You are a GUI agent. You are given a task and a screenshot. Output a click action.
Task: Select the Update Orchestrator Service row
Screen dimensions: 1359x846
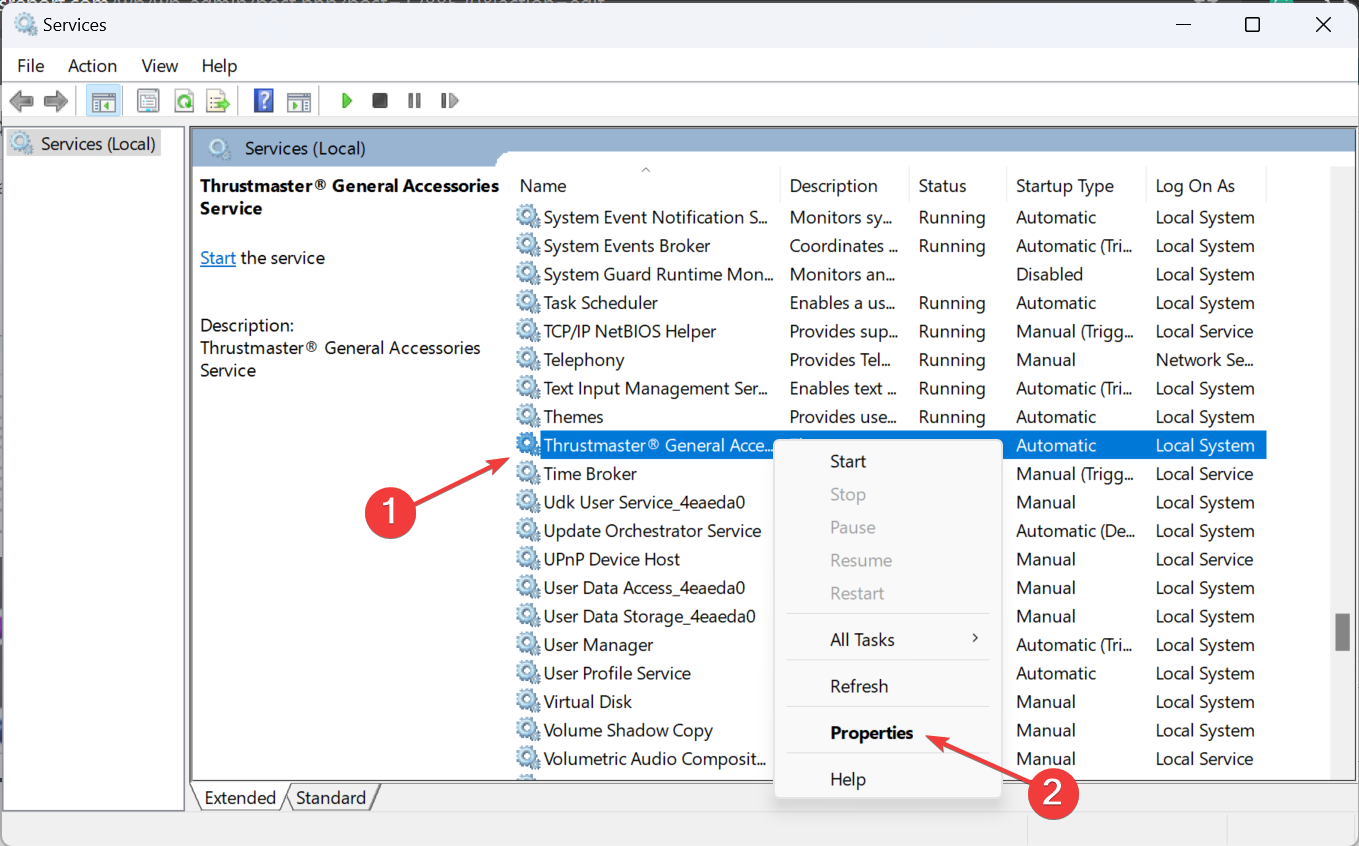point(645,530)
